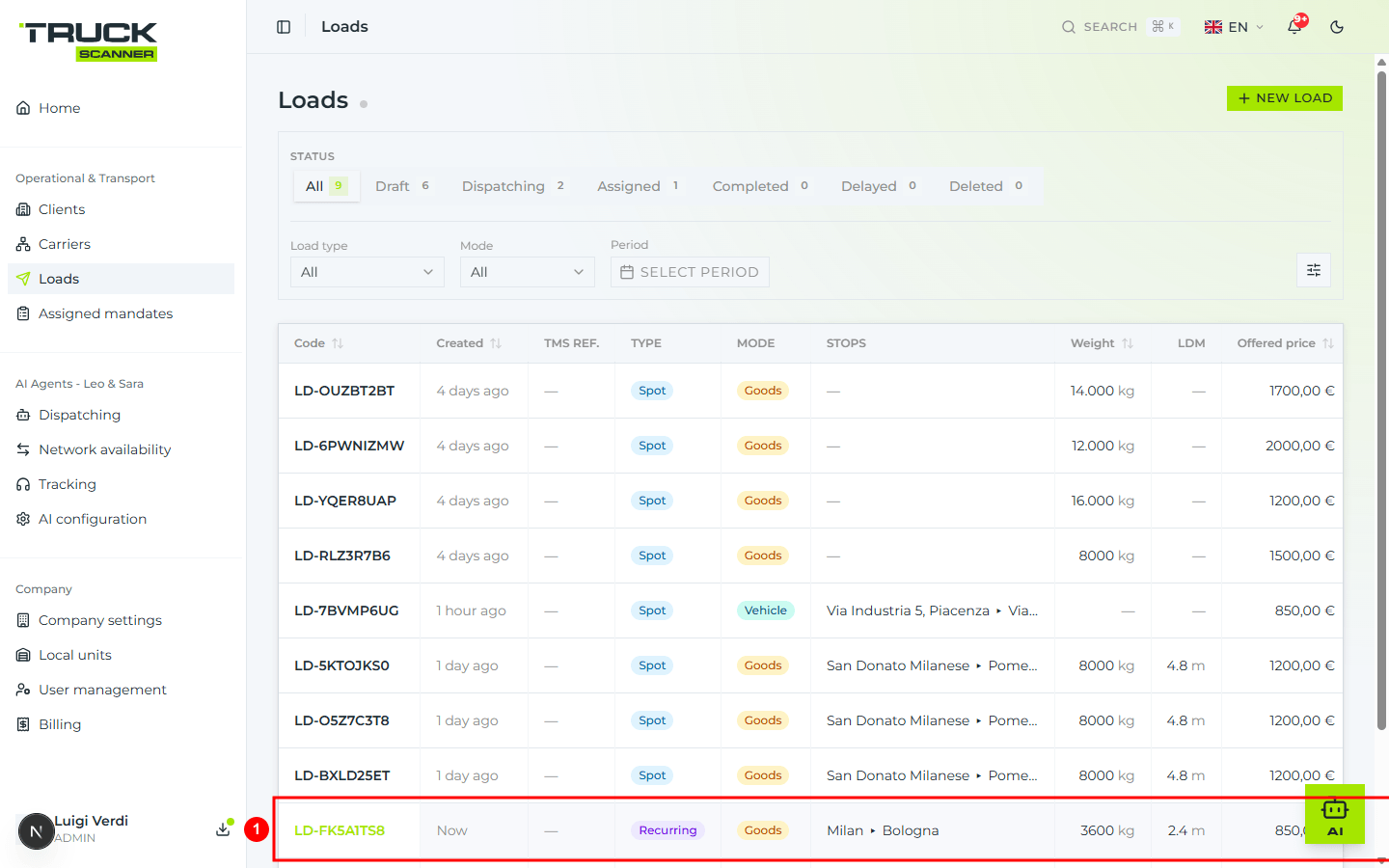Open load LD-OUZBT2BT
This screenshot has height=868, width=1389.
344,391
